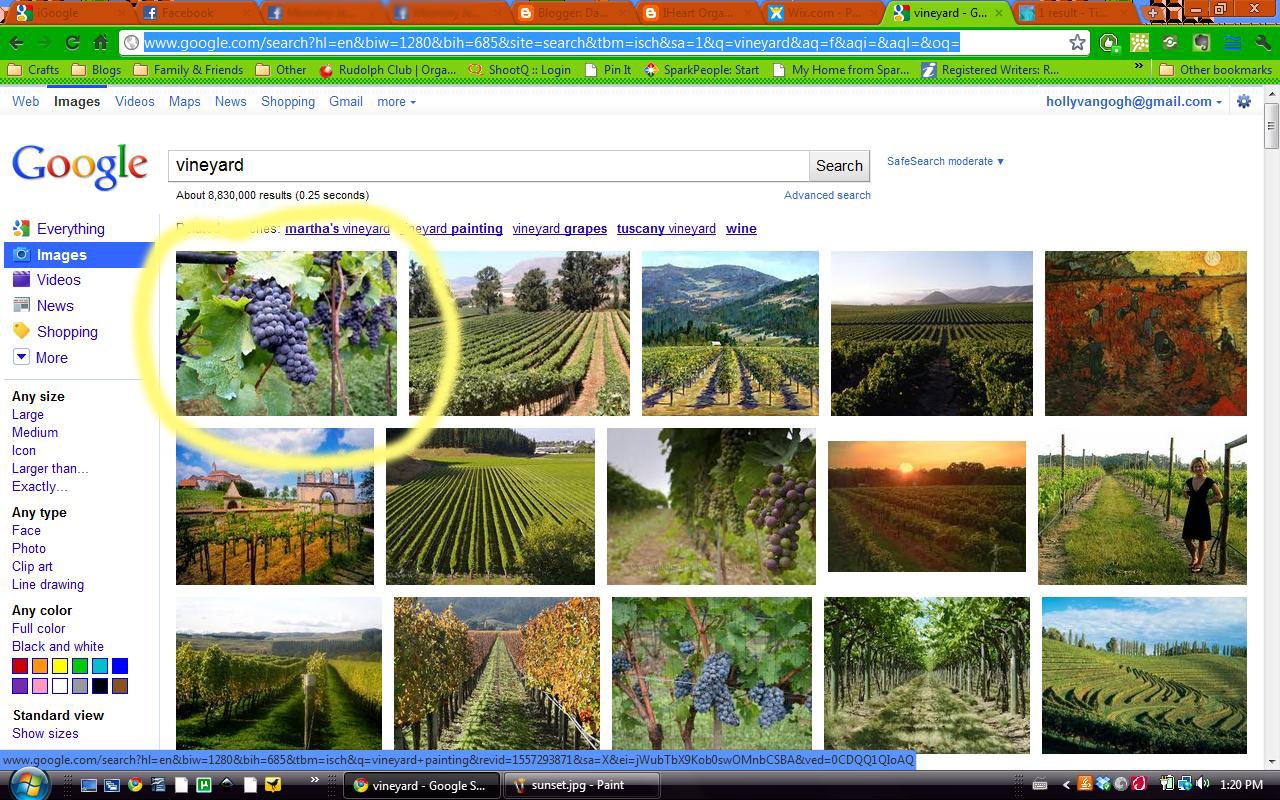Filter by Line drawing type
The height and width of the screenshot is (800, 1280).
(x=48, y=585)
